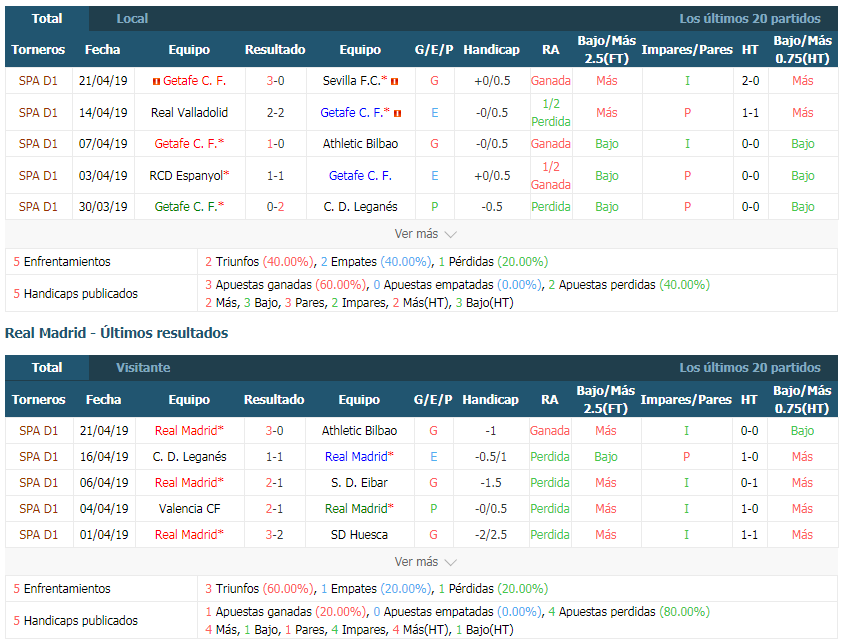The width and height of the screenshot is (842, 640).
Task: Click the 2 Empates (40.00%) text
Action: click(x=376, y=261)
